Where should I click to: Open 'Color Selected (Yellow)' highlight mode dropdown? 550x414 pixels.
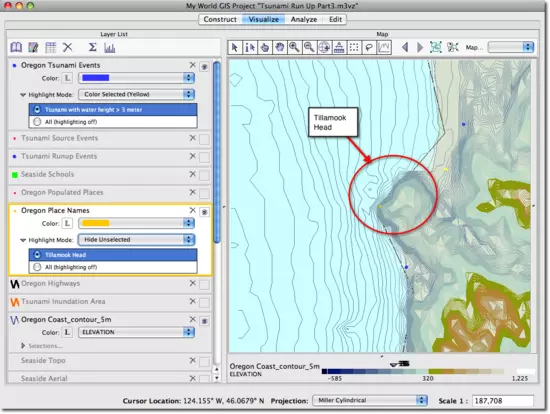click(x=136, y=94)
